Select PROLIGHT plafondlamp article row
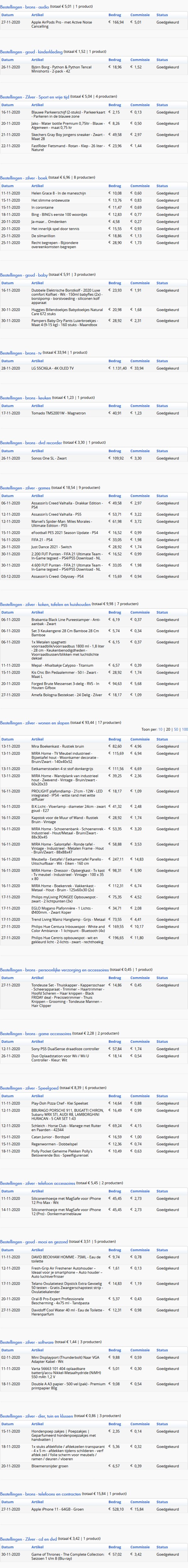Image resolution: width=188 pixels, height=1568 pixels. coord(94,796)
